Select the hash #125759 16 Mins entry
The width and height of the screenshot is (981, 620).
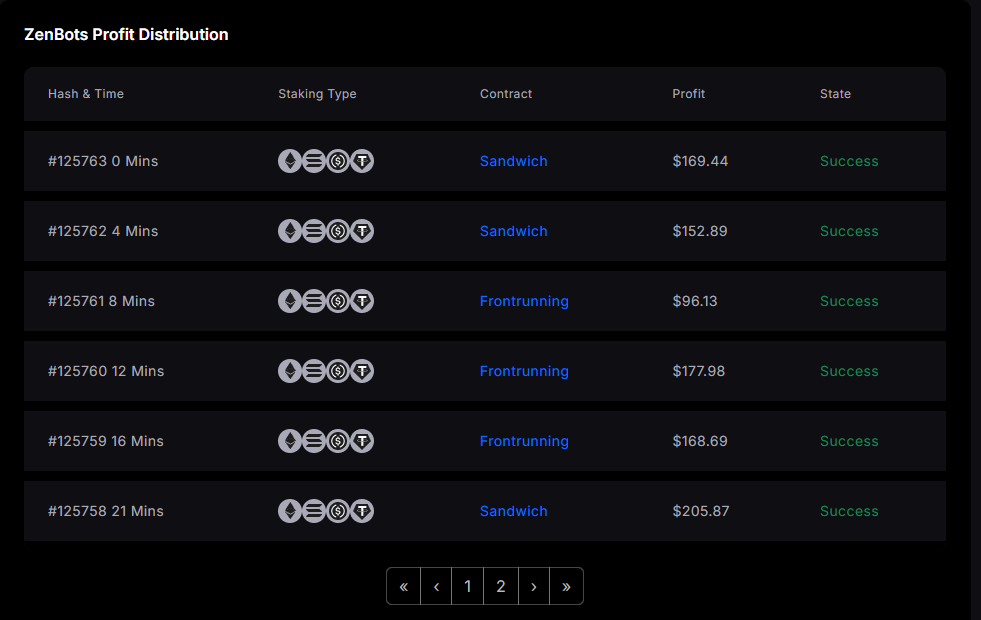(x=106, y=441)
